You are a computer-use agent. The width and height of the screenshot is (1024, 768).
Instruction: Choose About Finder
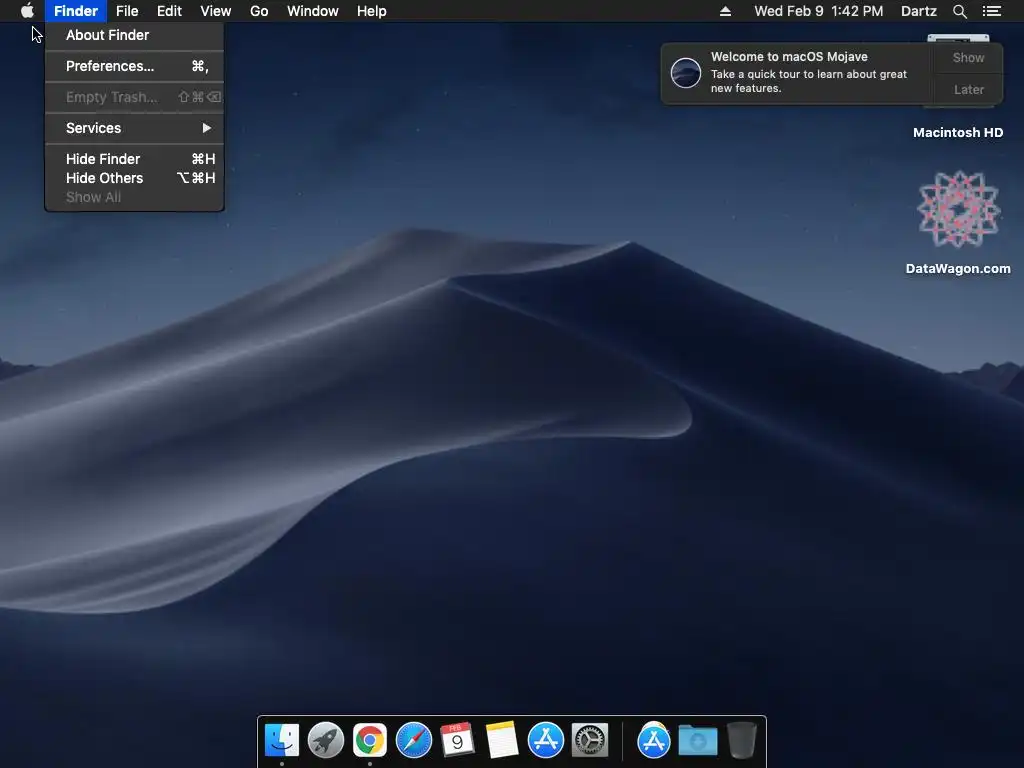pos(135,35)
